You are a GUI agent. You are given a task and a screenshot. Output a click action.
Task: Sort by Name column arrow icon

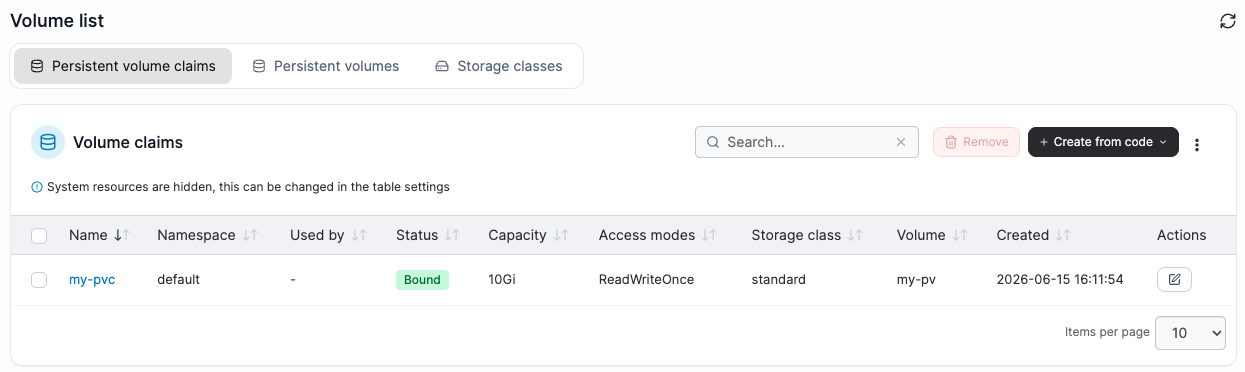[x=122, y=235]
